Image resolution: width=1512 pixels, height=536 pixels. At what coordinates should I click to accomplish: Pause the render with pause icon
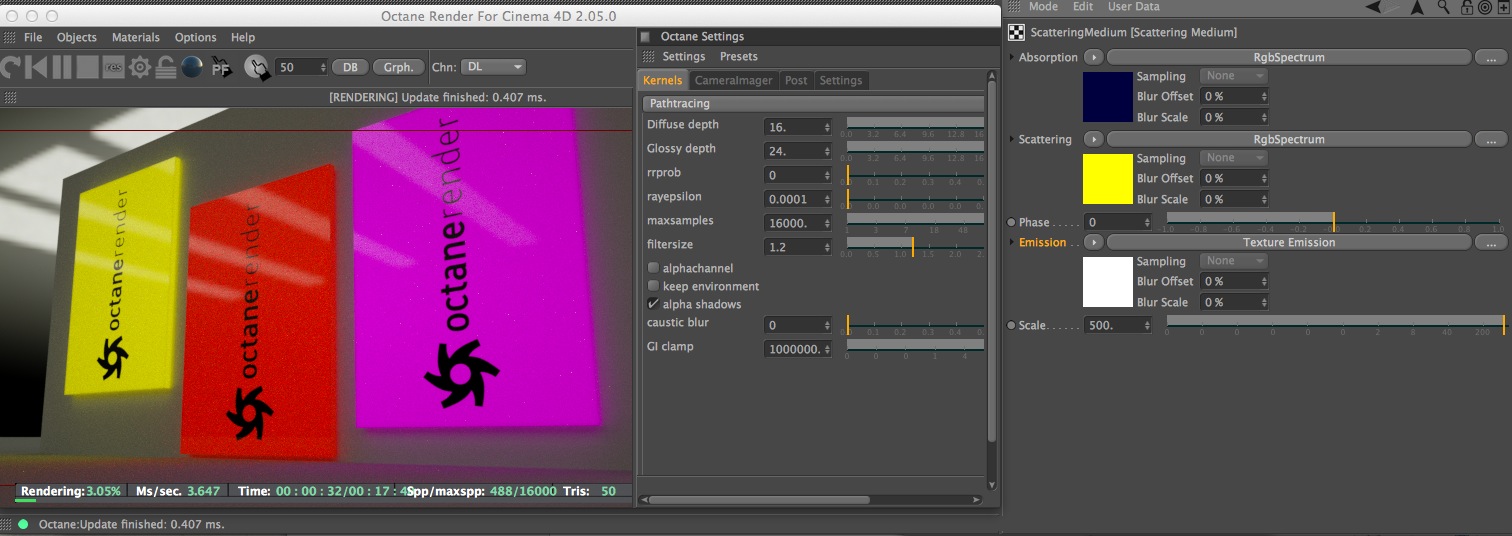[x=62, y=67]
